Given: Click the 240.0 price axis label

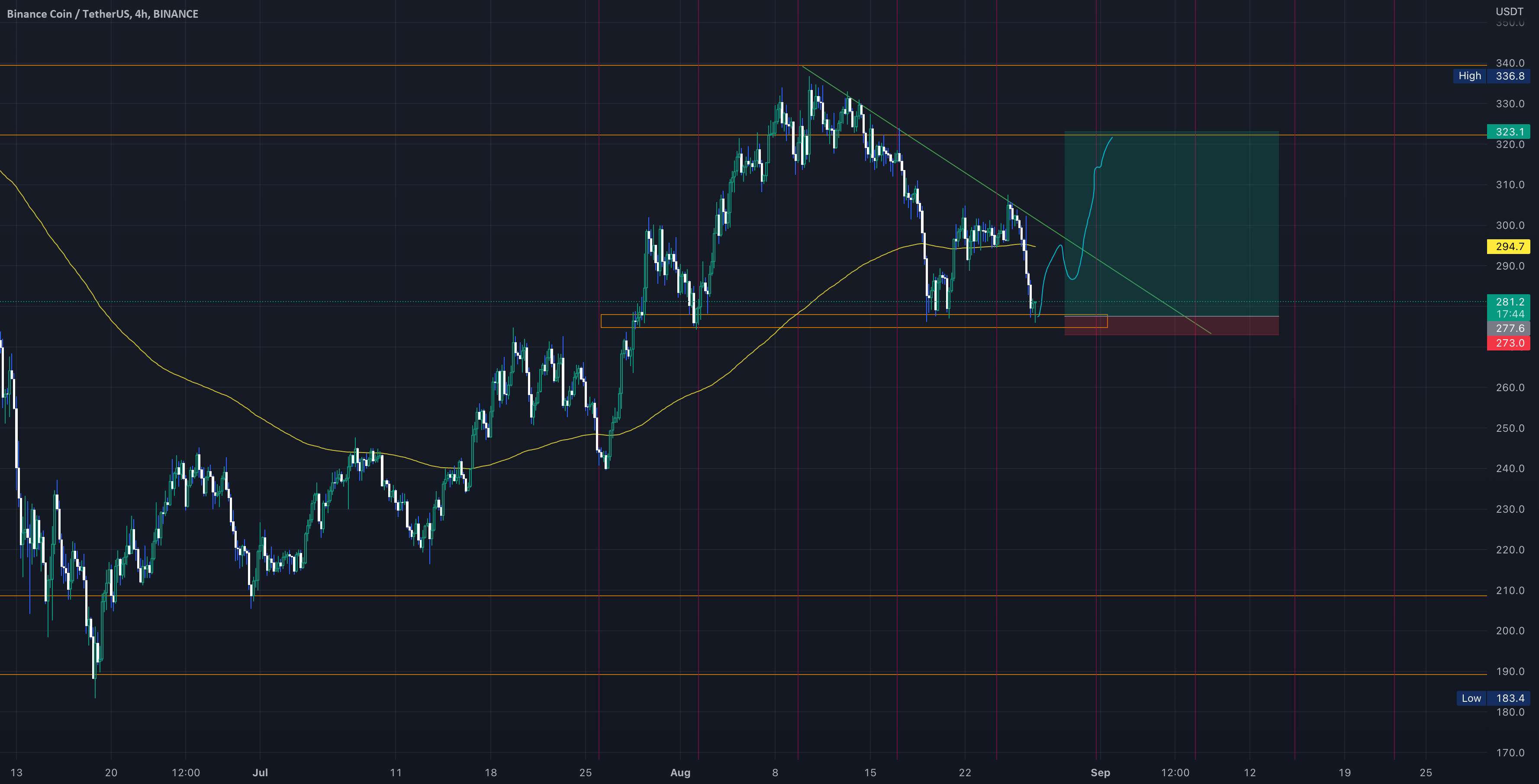Looking at the screenshot, I should click(1510, 469).
